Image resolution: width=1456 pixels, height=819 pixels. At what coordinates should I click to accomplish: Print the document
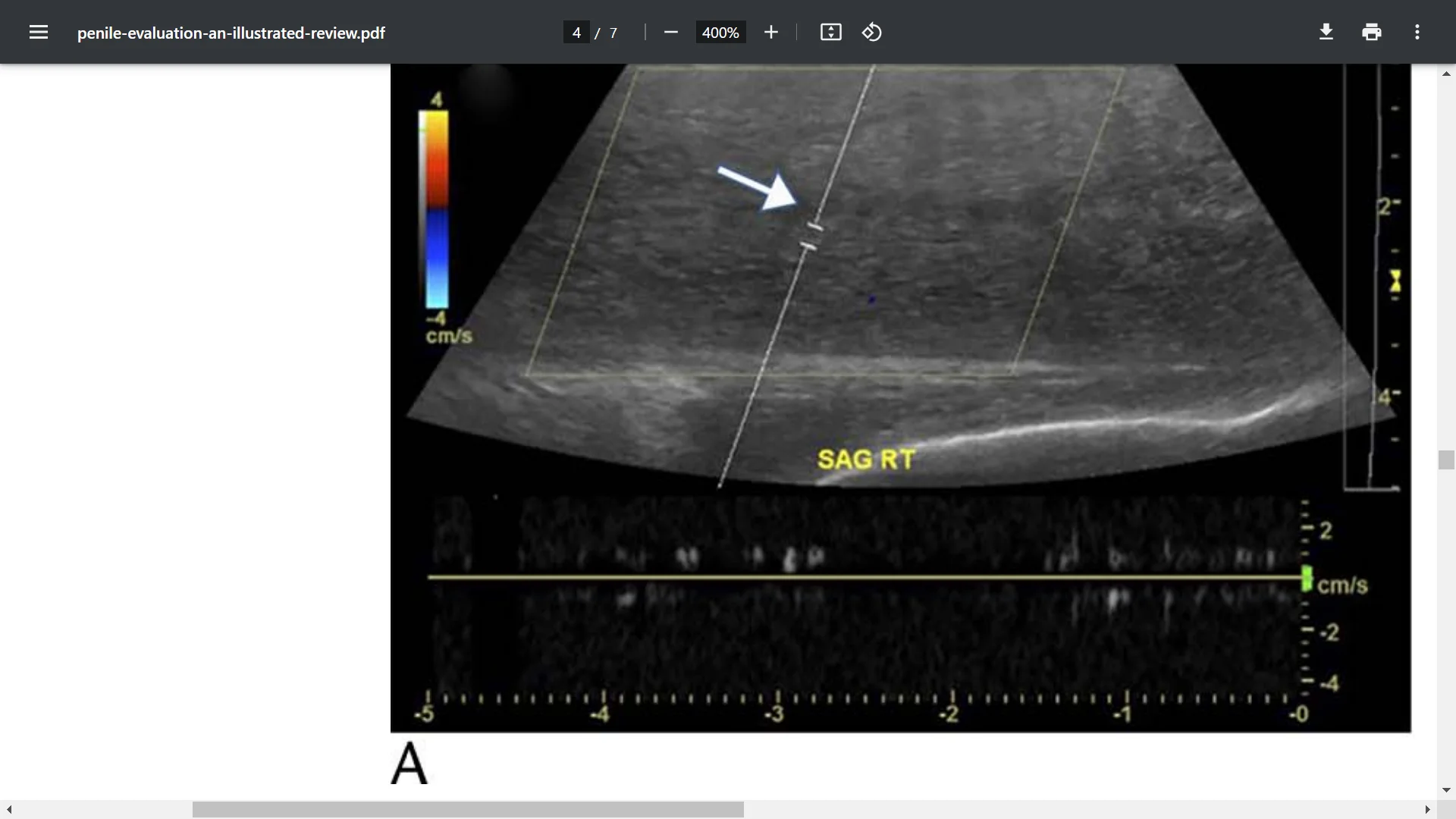1372,32
